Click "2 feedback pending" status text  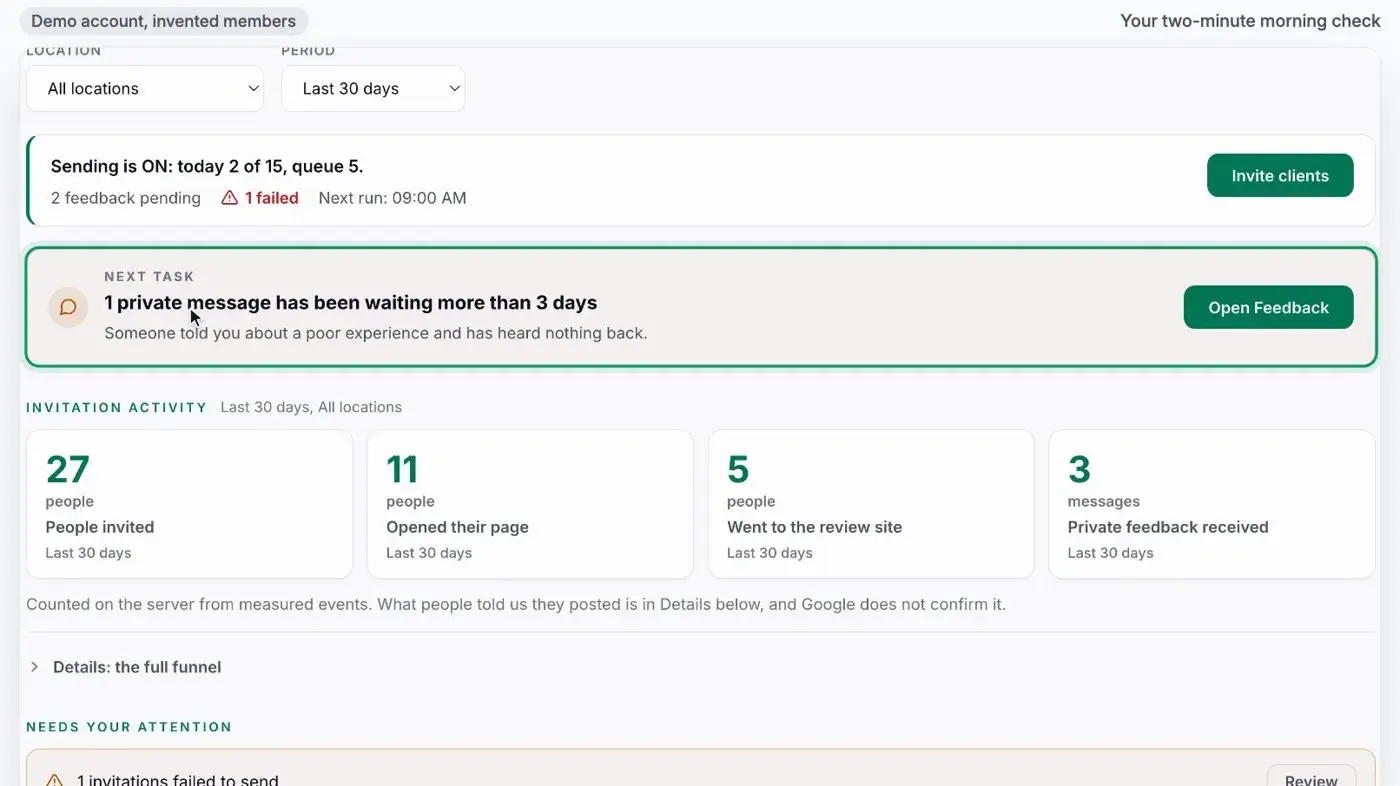126,198
